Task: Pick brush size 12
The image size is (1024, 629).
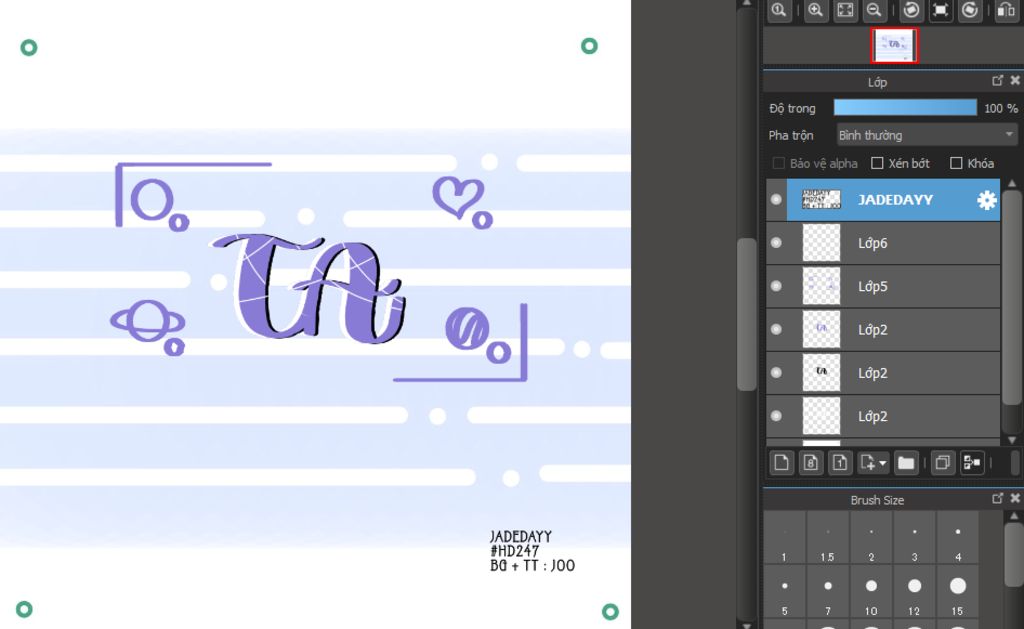Action: point(914,592)
